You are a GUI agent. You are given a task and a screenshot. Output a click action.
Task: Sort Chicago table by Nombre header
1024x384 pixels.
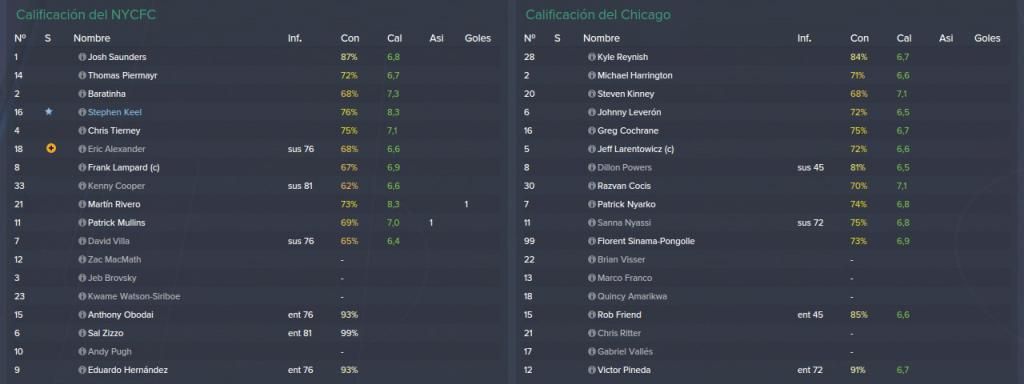point(601,39)
